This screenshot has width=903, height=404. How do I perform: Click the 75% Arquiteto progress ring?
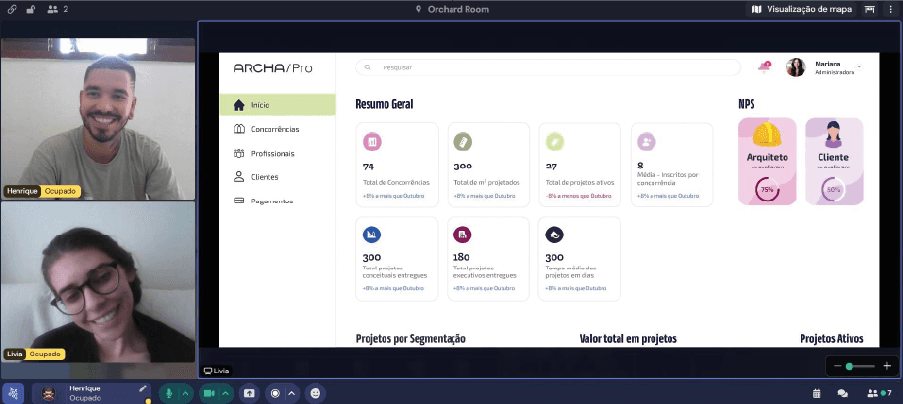click(767, 189)
